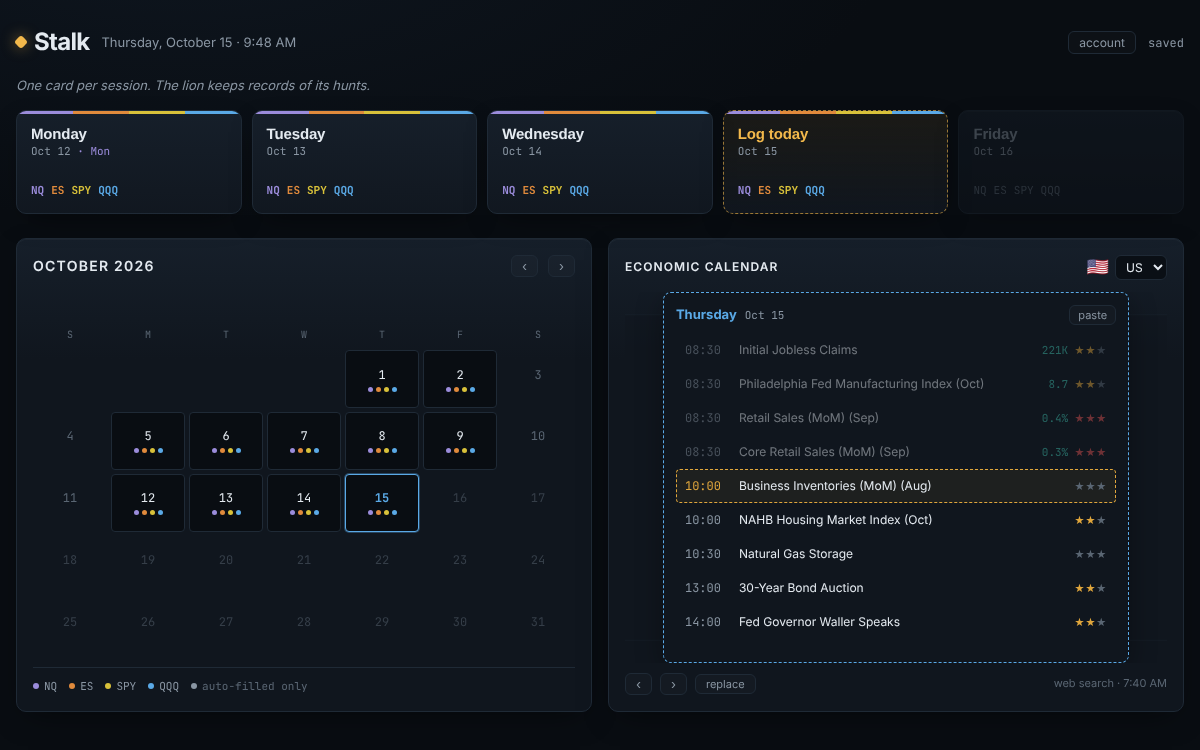Viewport: 1200px width, 750px height.
Task: Select October 9 on the calendar
Action: pos(460,441)
